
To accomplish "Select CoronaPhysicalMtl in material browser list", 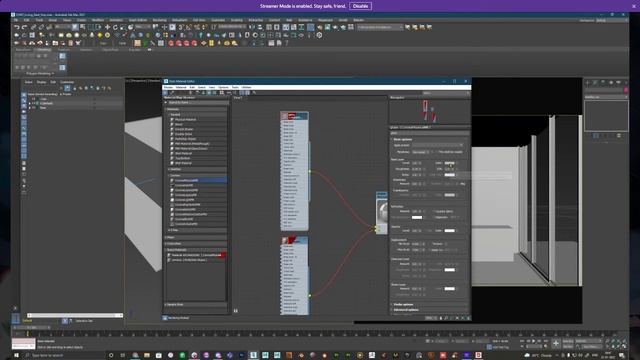I will click(x=198, y=180).
